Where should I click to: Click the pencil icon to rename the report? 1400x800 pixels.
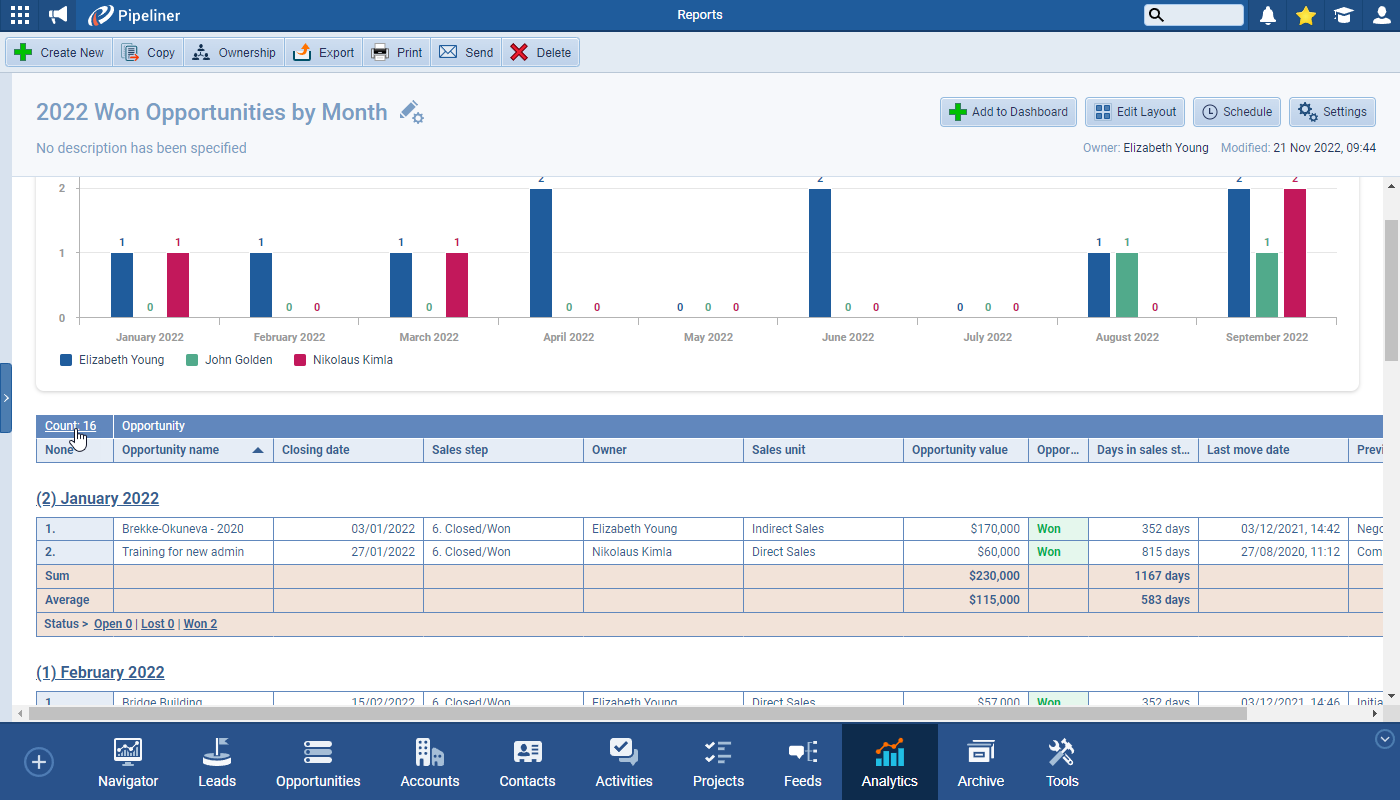(410, 112)
